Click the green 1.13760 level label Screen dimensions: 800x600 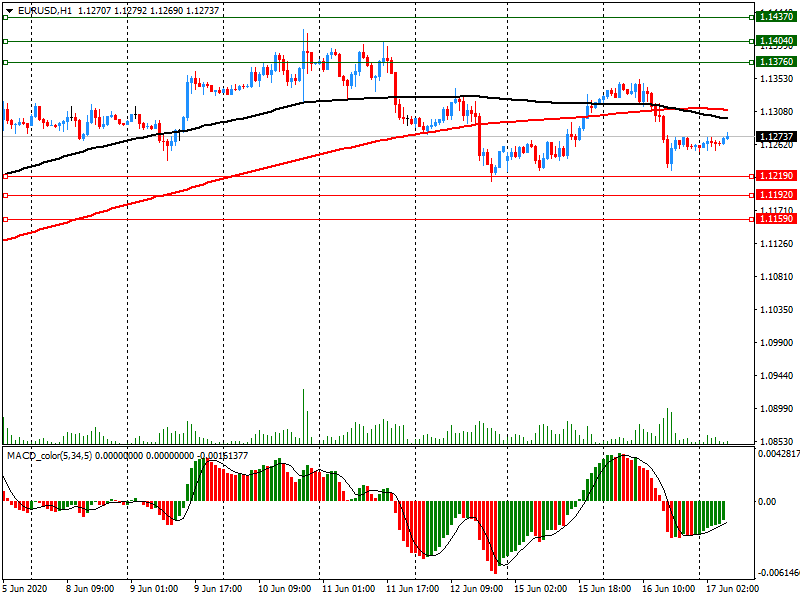click(776, 62)
